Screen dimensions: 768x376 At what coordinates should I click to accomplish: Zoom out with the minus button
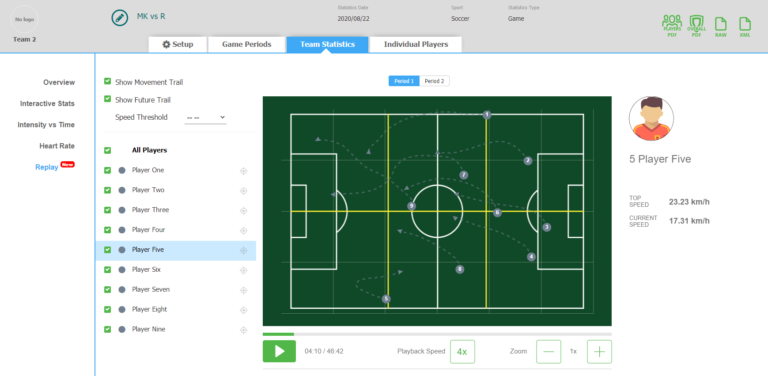click(549, 352)
